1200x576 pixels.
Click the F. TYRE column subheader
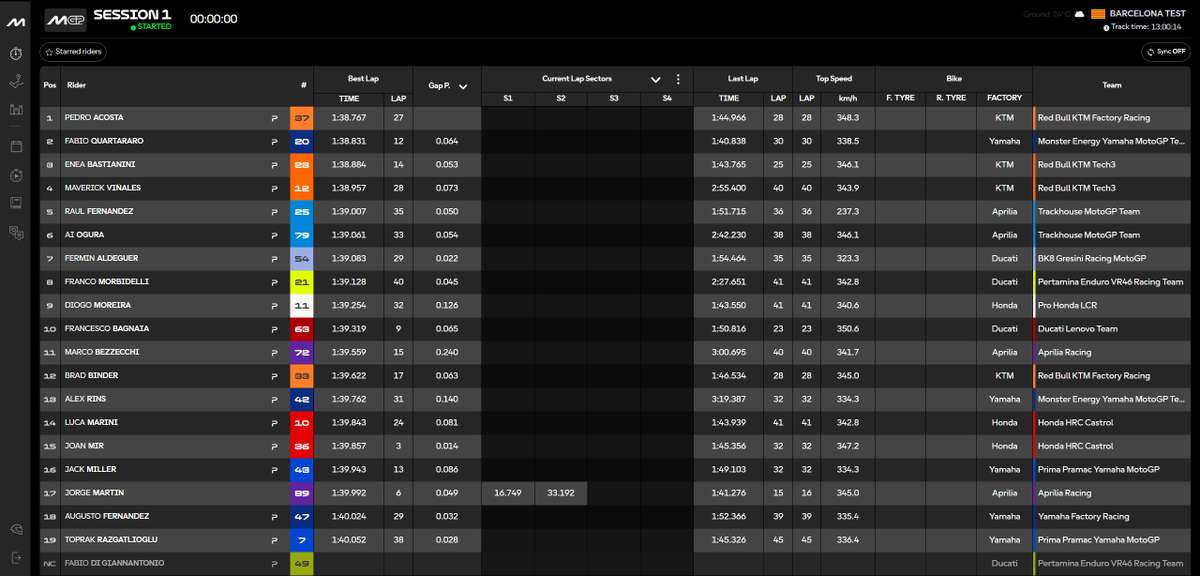click(x=900, y=98)
